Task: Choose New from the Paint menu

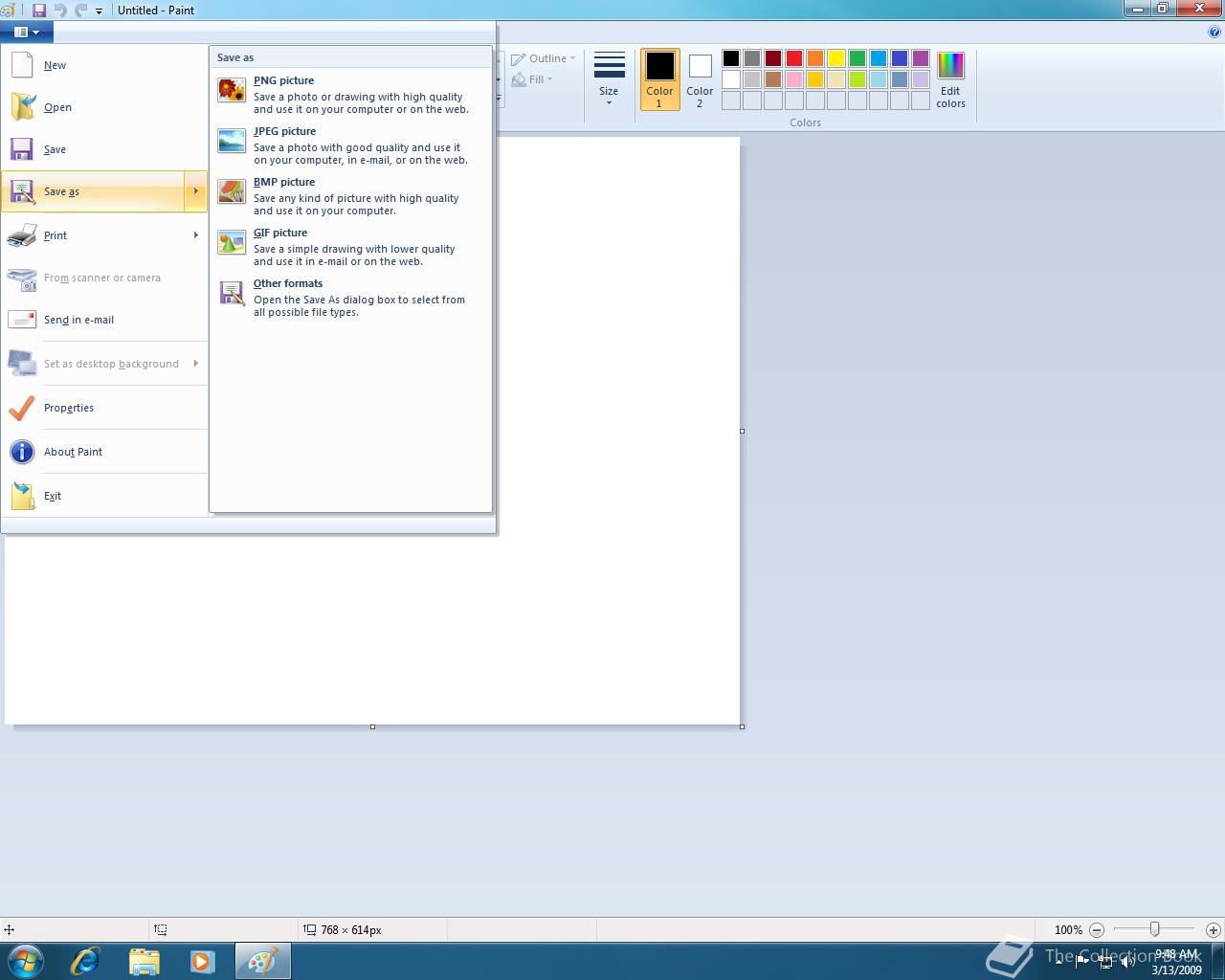Action: point(104,65)
